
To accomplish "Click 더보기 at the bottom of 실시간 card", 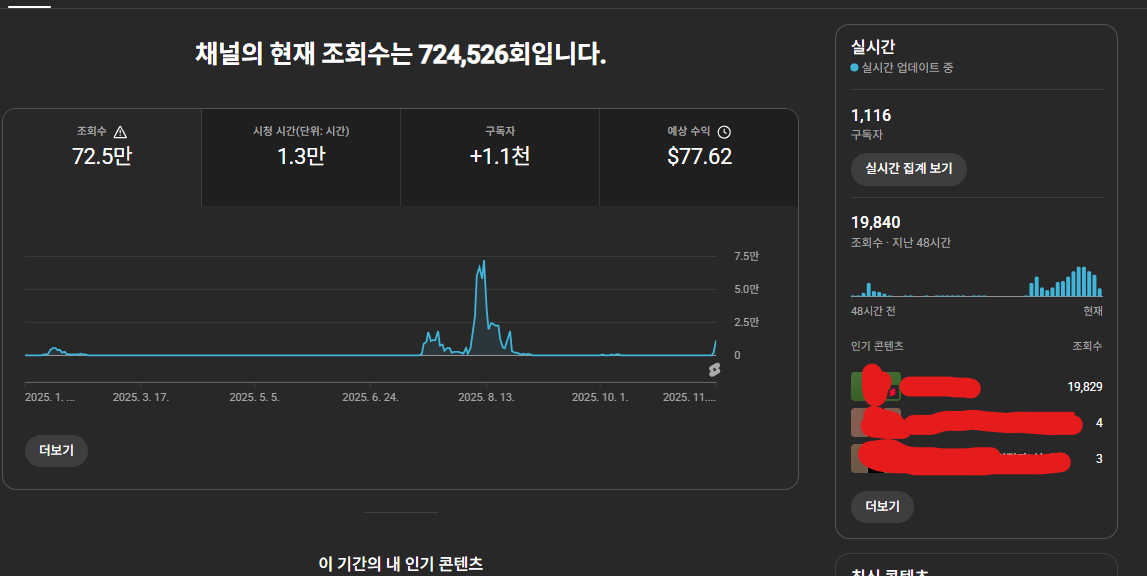I will pyautogui.click(x=882, y=507).
